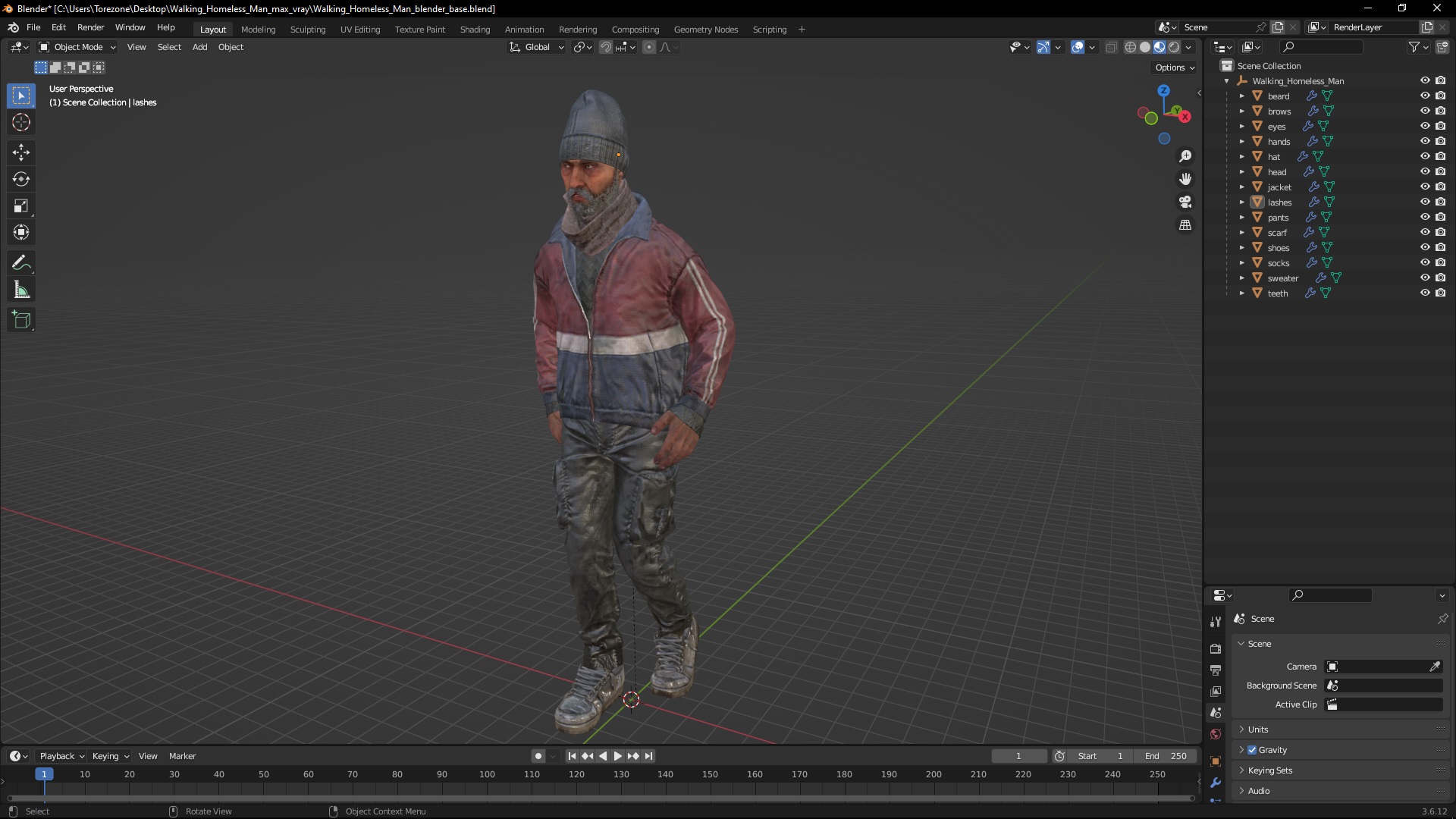Open the Tool properties tab
The height and width of the screenshot is (819, 1456).
(x=1216, y=622)
